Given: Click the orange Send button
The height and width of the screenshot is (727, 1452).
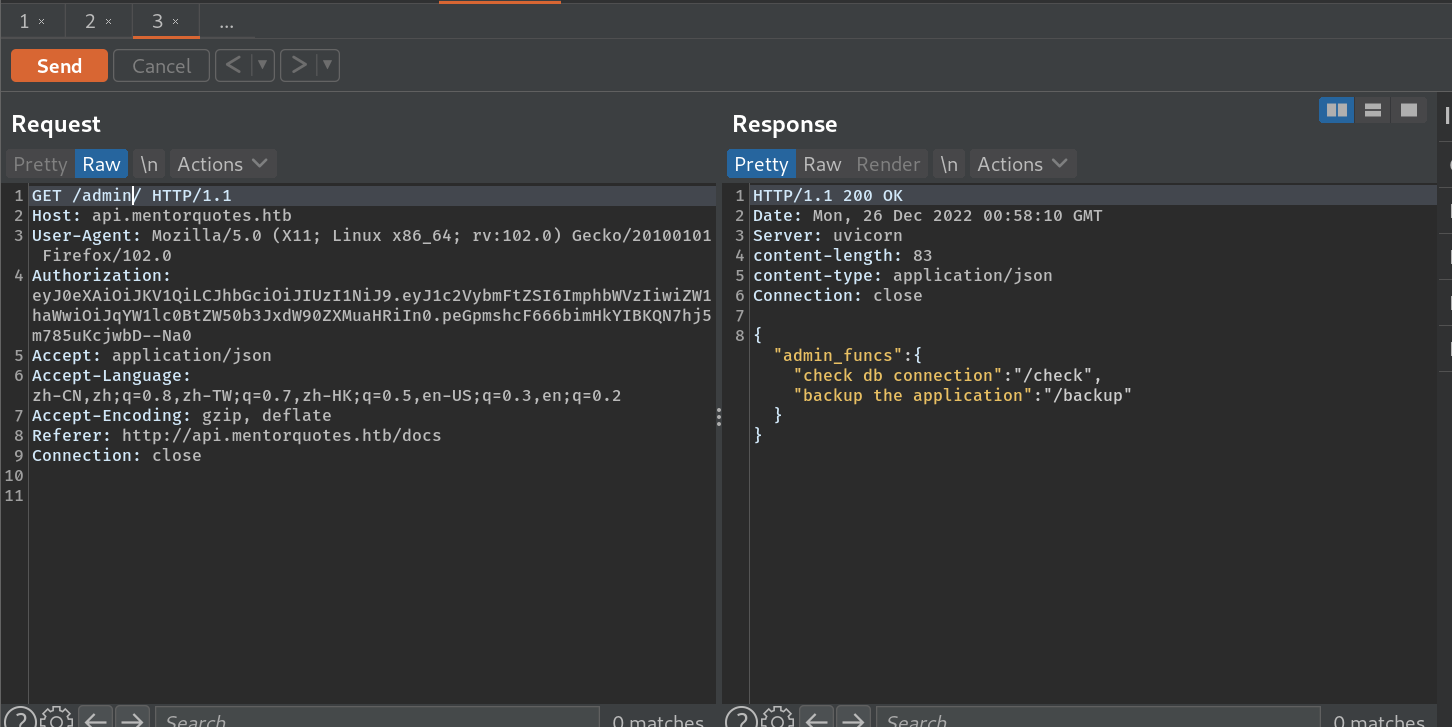Looking at the screenshot, I should (x=59, y=66).
